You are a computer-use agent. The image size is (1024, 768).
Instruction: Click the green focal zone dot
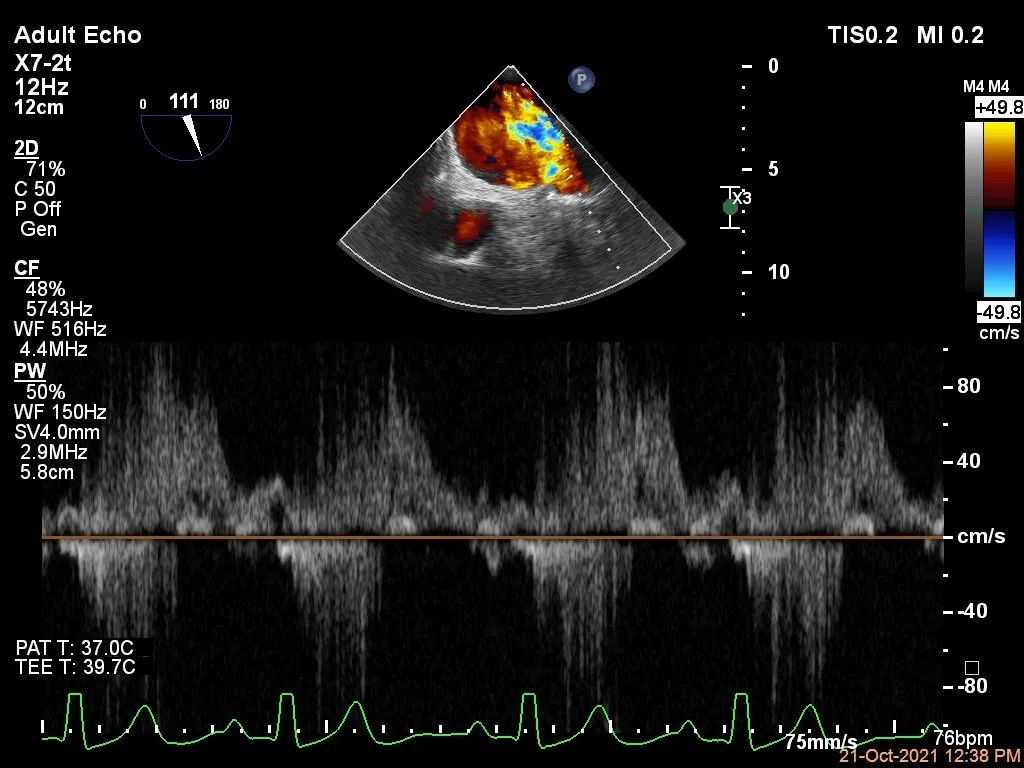click(731, 207)
